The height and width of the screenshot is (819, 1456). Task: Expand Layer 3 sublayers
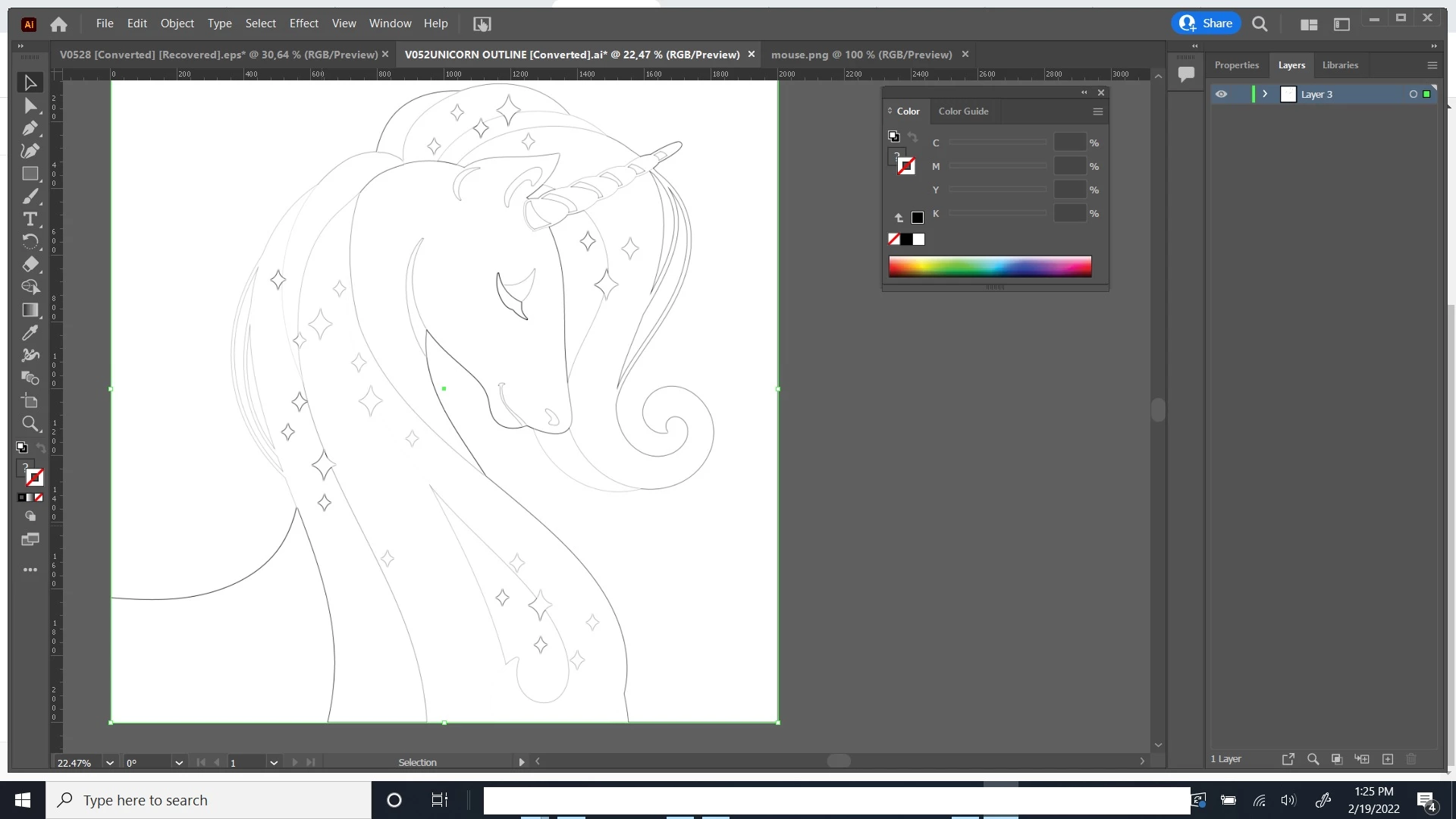[1265, 94]
